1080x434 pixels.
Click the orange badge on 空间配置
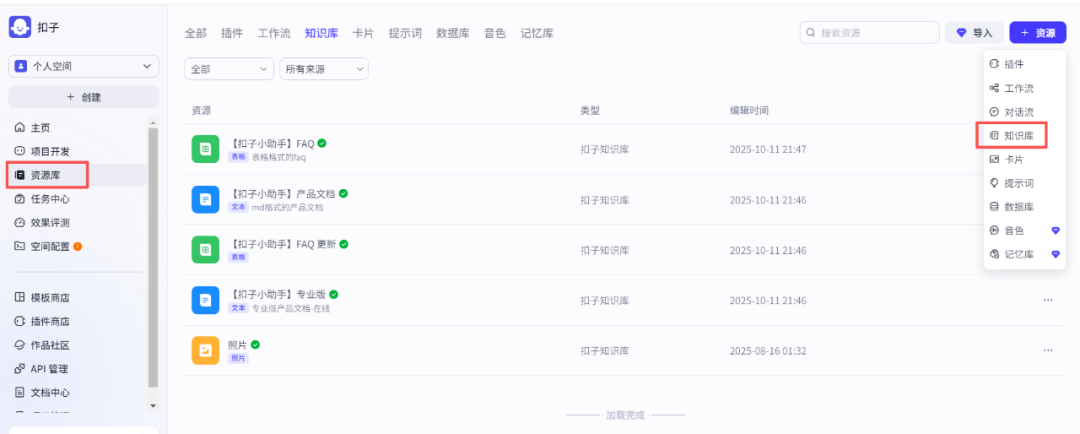coord(78,246)
